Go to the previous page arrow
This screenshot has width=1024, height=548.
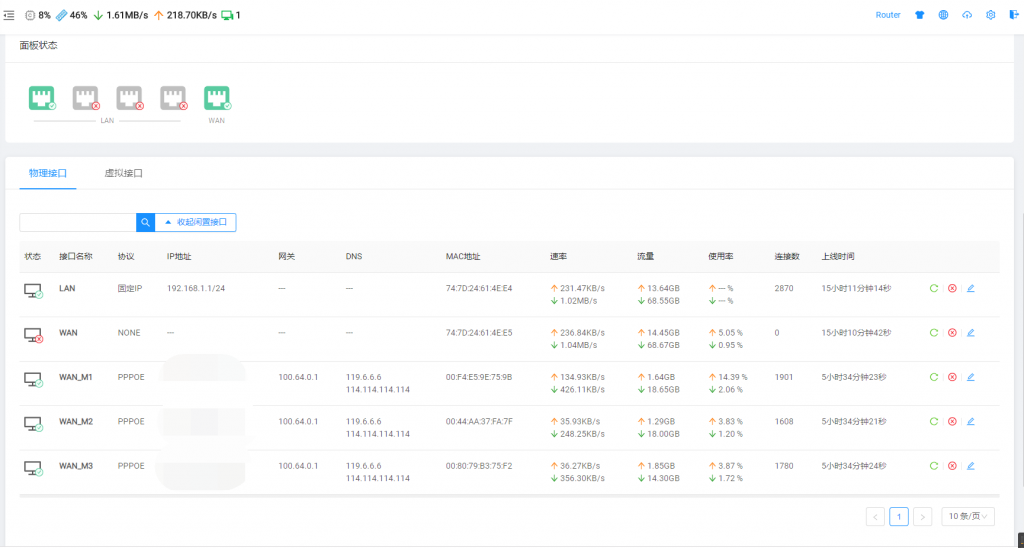click(875, 517)
